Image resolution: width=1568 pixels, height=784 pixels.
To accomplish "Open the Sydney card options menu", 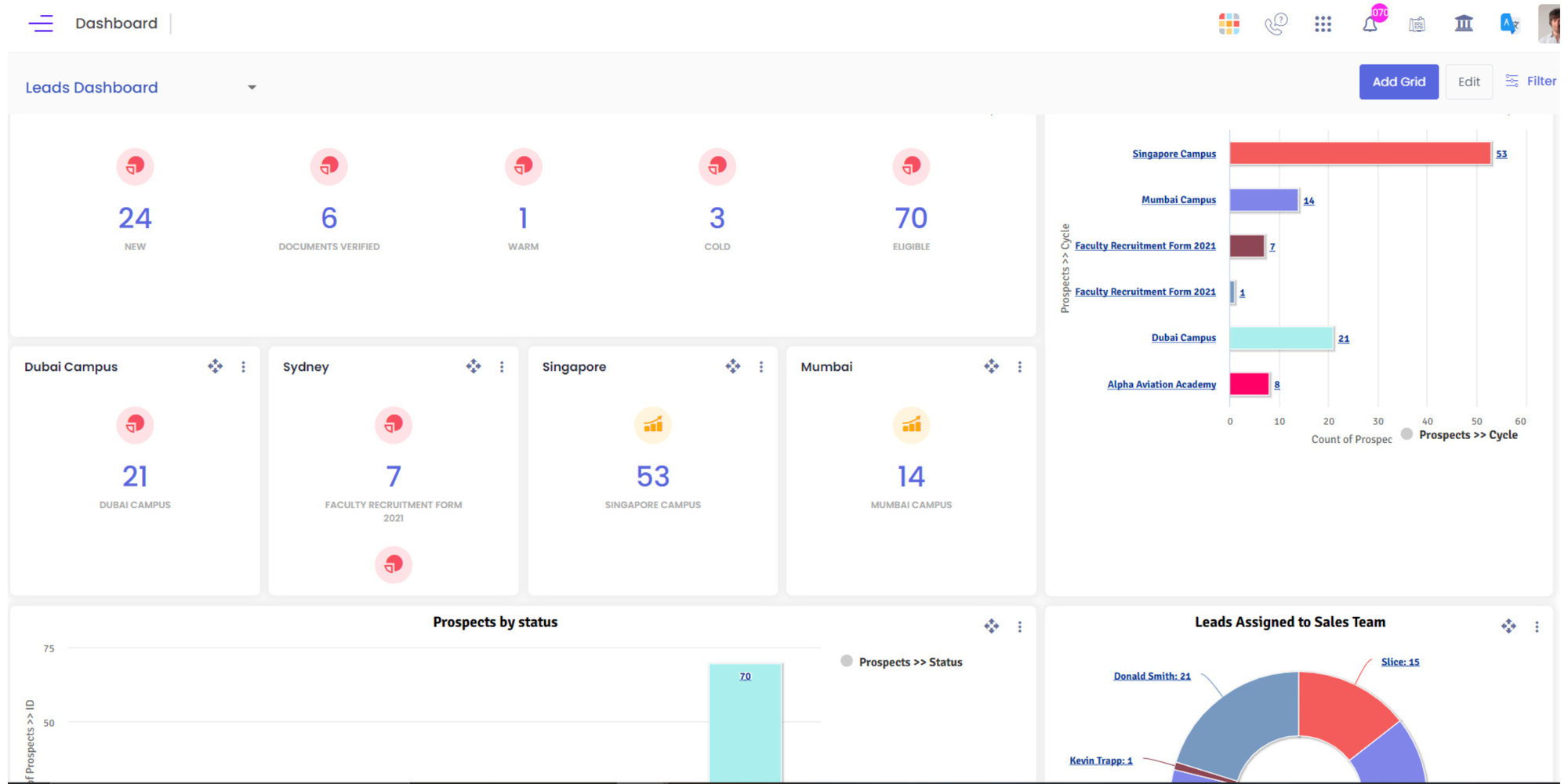I will point(502,366).
